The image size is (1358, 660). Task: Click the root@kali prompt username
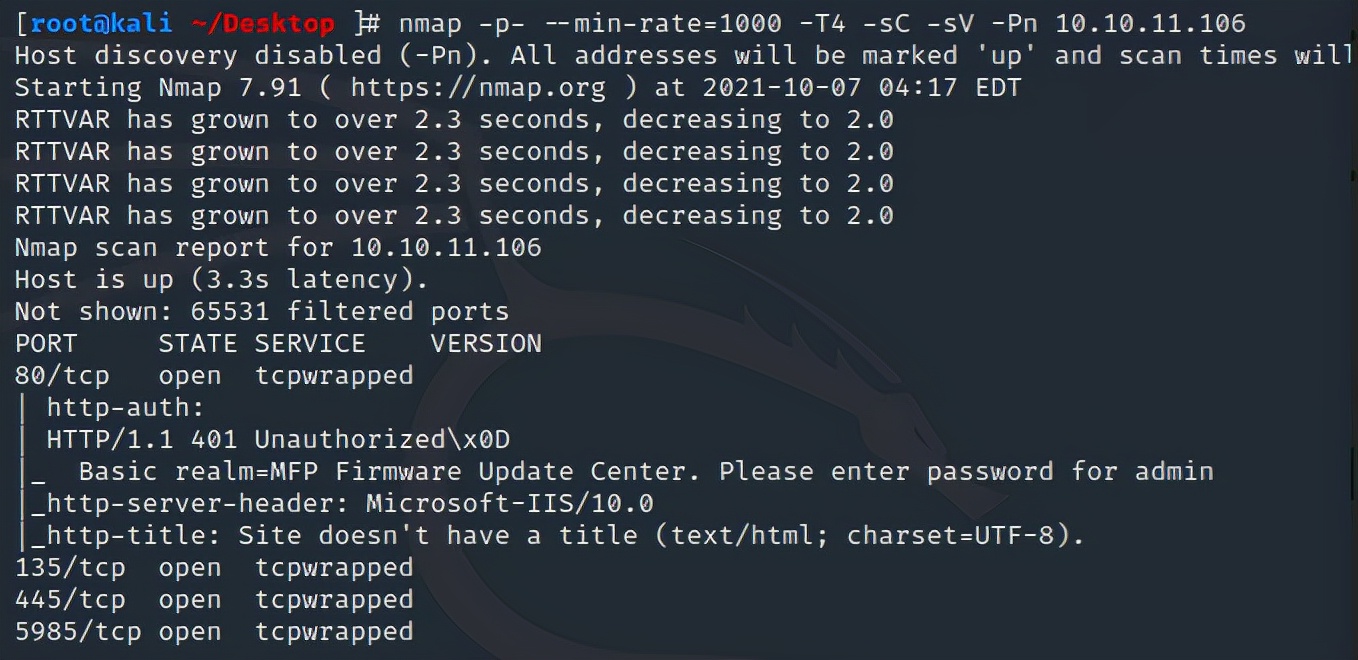pos(95,23)
